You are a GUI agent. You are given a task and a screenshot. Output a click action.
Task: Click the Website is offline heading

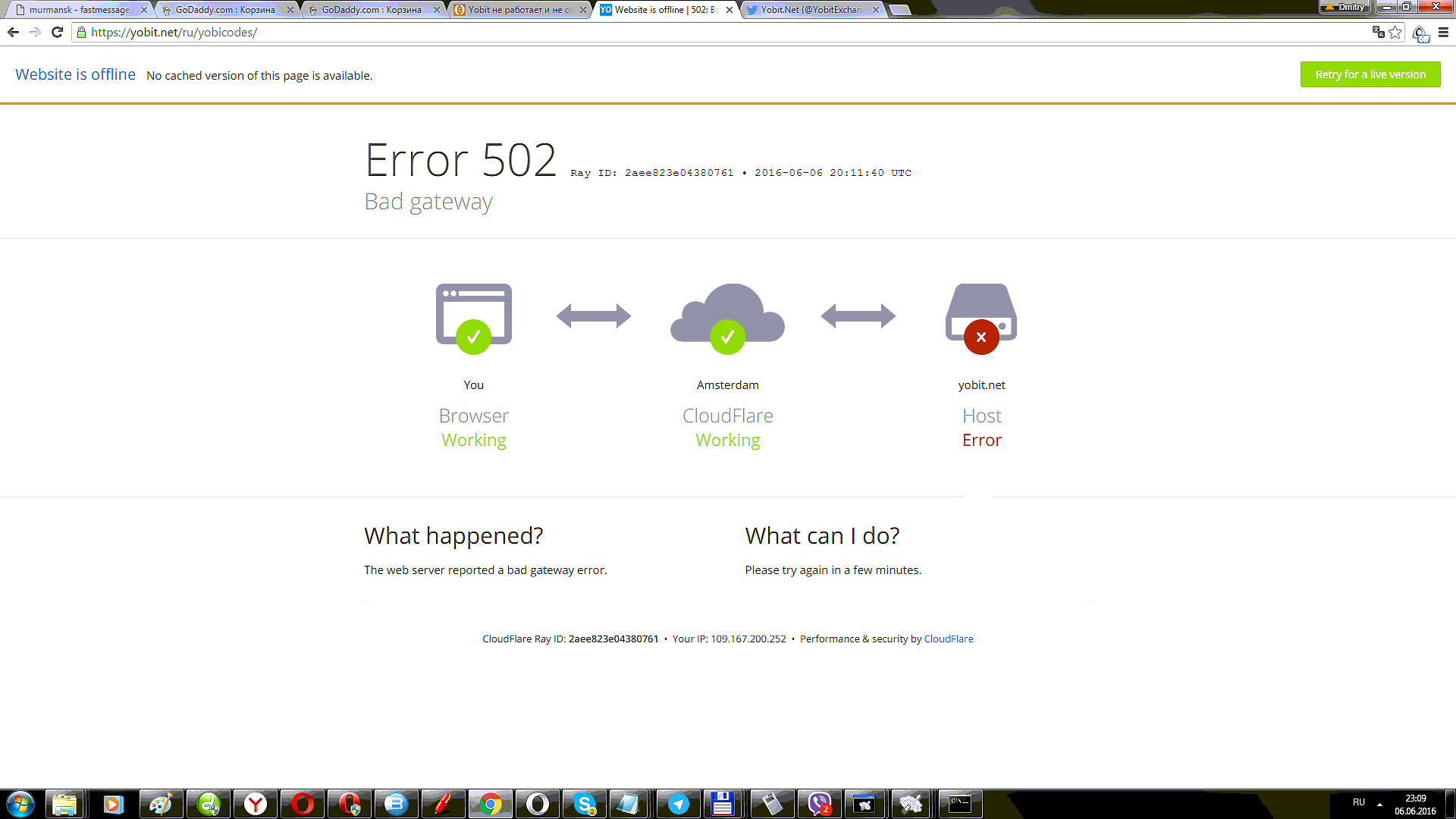point(75,74)
